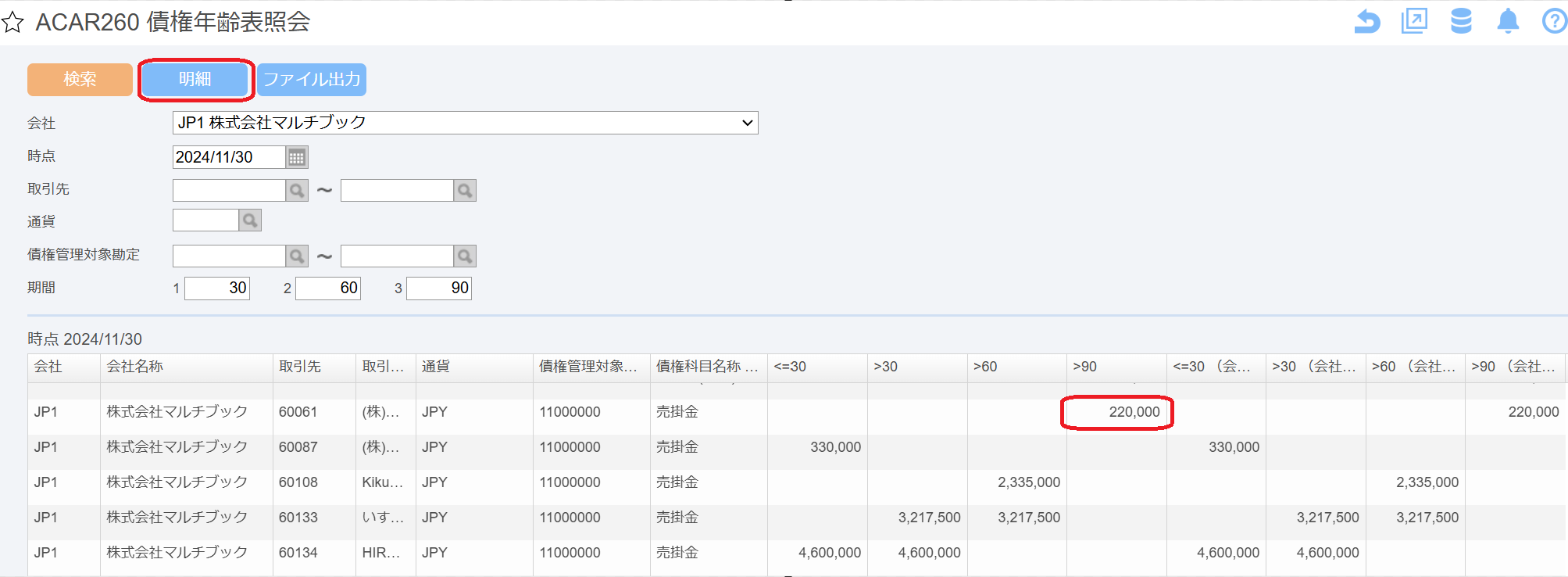Open notifications bell icon

click(x=1508, y=21)
